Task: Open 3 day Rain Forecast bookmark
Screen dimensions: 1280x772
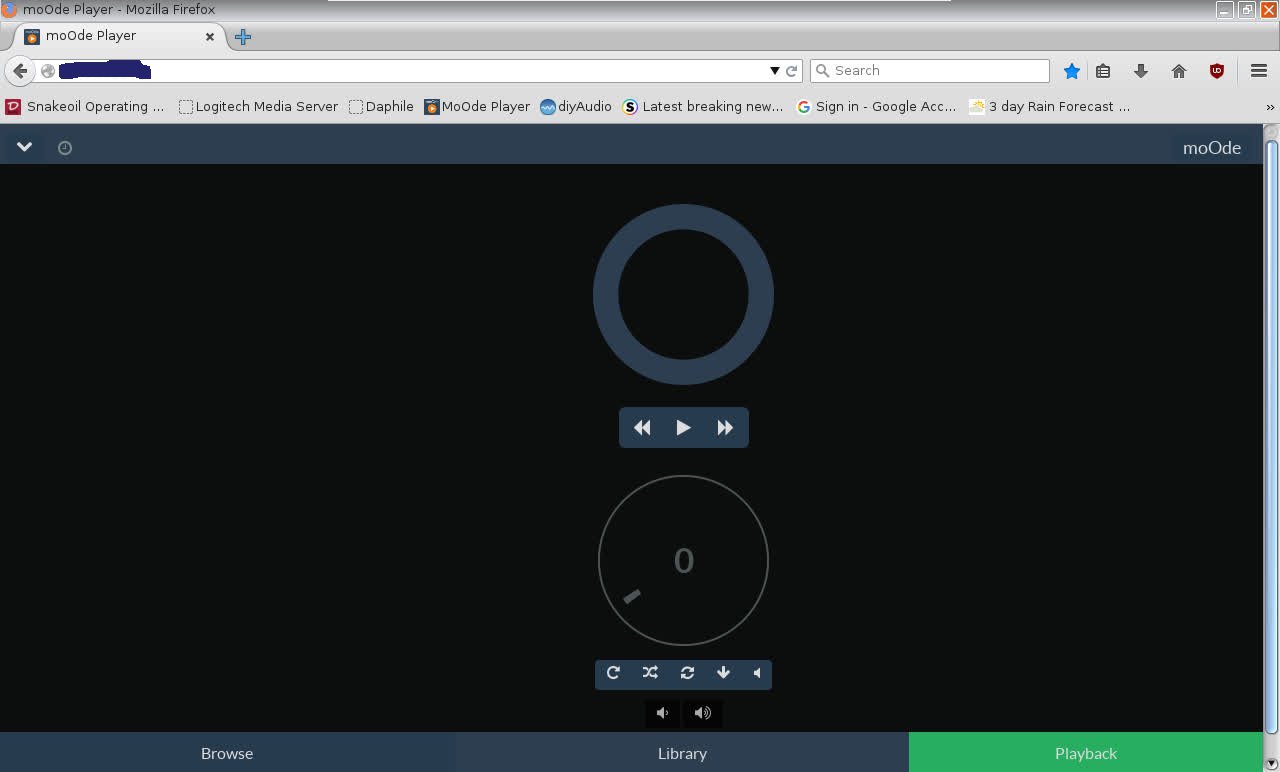Action: coord(1050,106)
